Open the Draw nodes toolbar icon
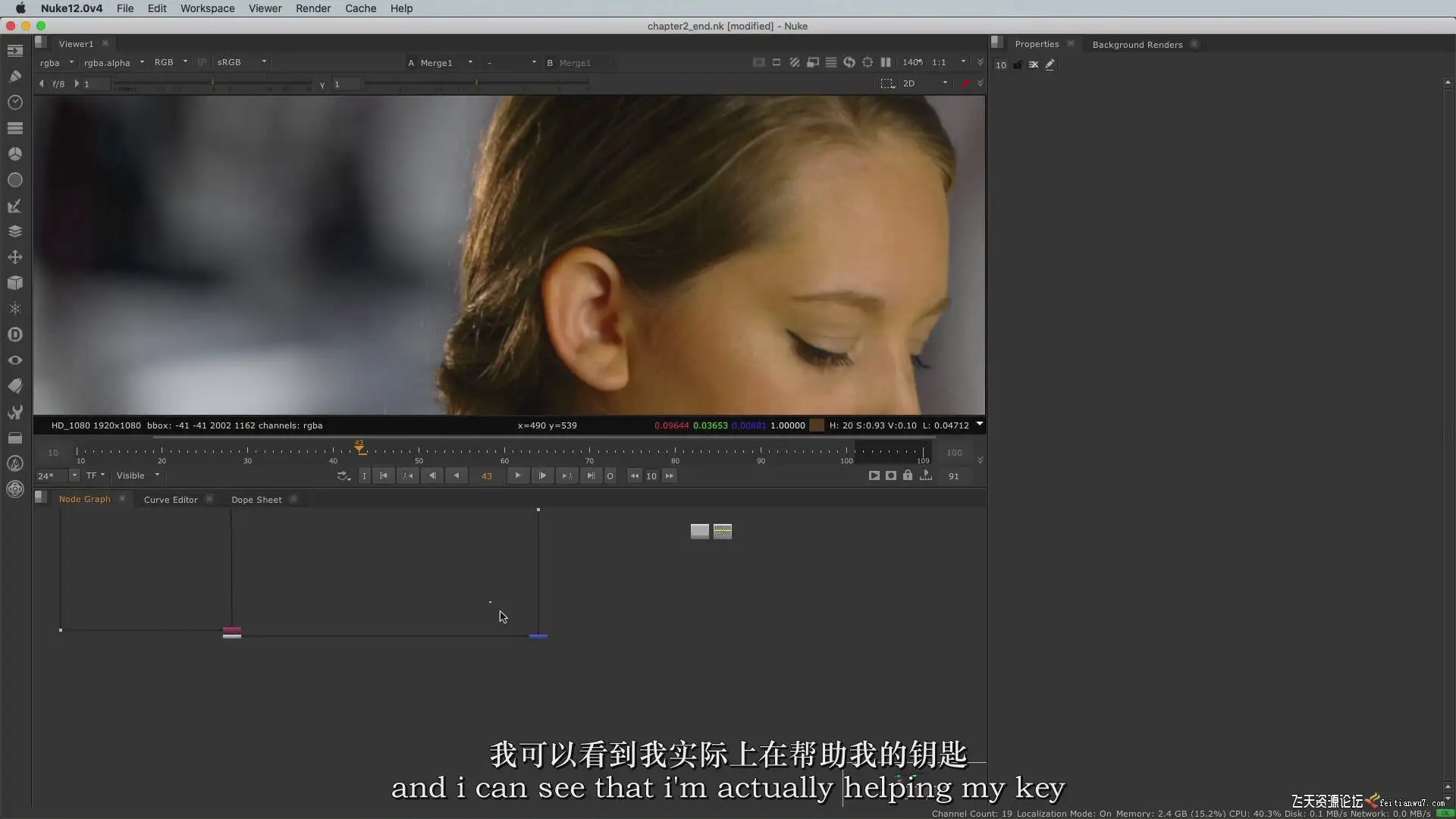The height and width of the screenshot is (819, 1456). tap(15, 77)
